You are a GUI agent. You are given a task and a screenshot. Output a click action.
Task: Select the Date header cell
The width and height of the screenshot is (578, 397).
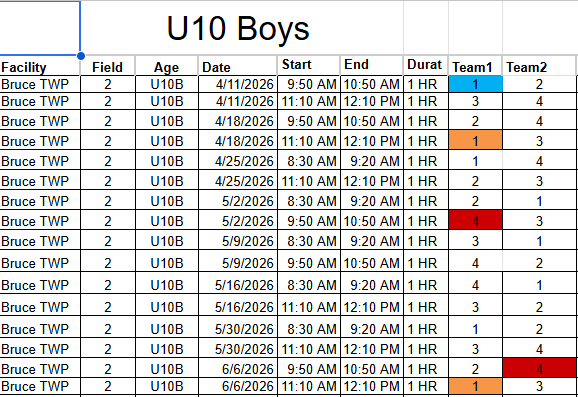click(x=237, y=66)
